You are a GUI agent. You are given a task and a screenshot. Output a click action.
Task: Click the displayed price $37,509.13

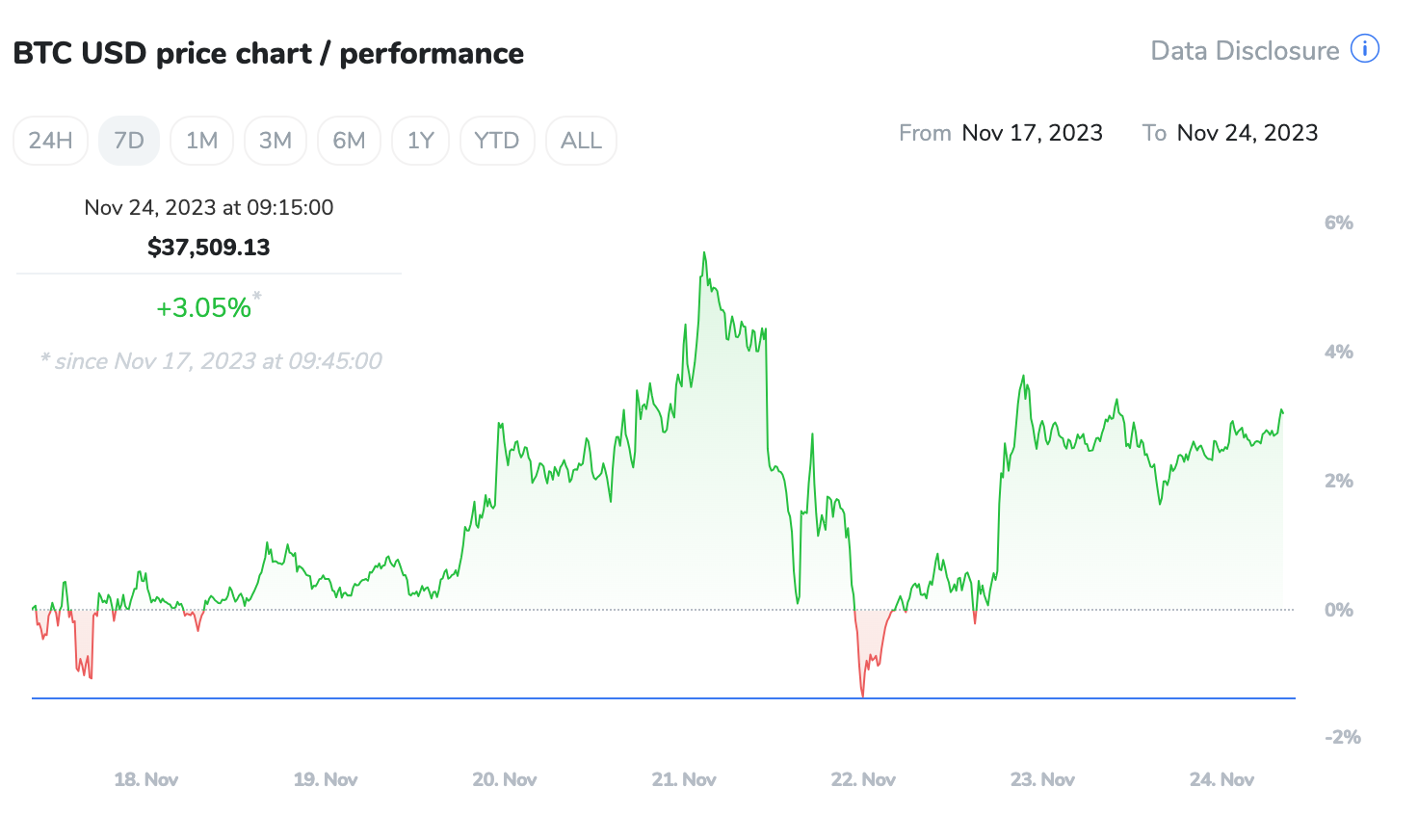[x=208, y=247]
